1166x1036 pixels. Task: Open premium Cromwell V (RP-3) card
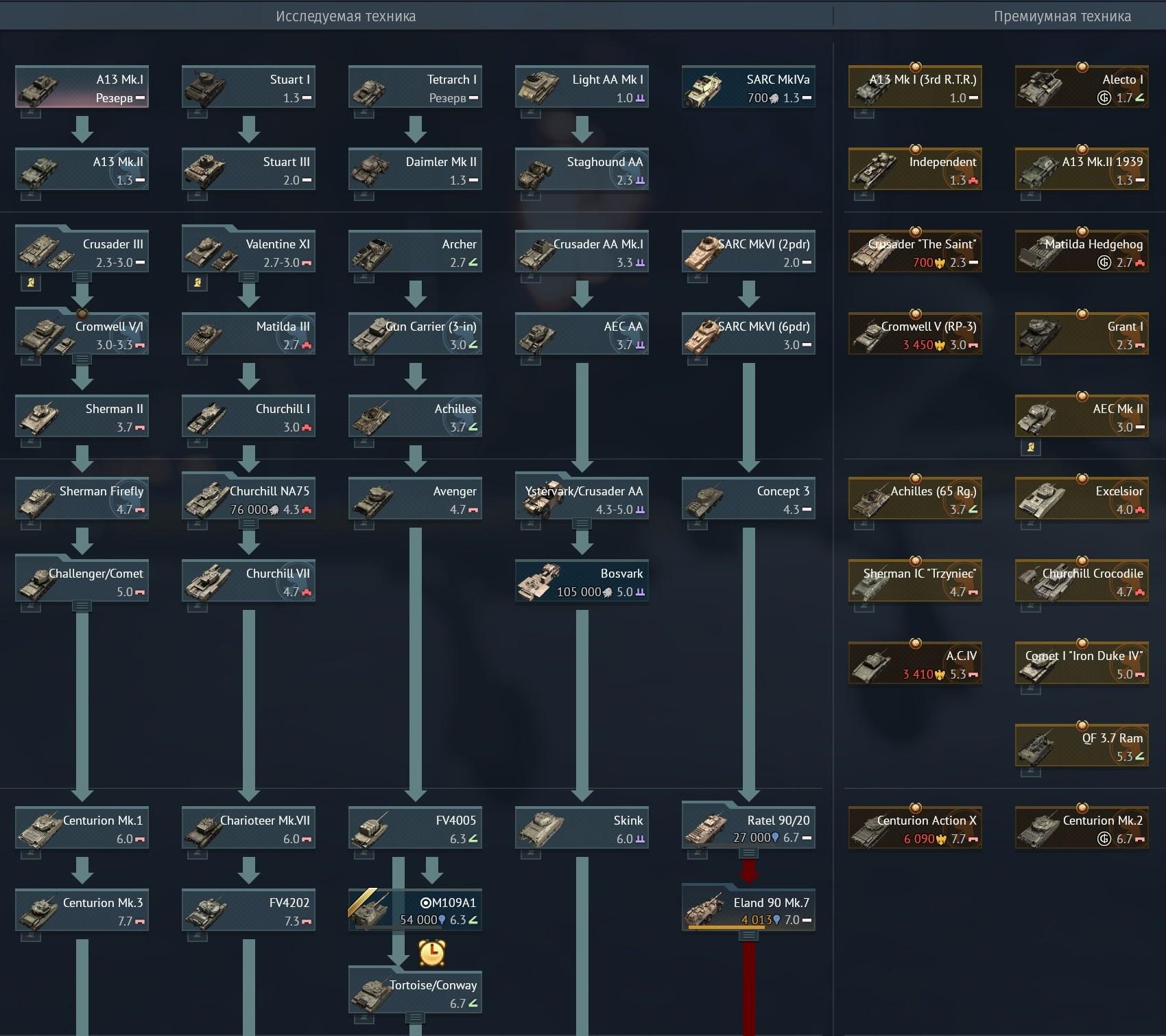point(915,334)
